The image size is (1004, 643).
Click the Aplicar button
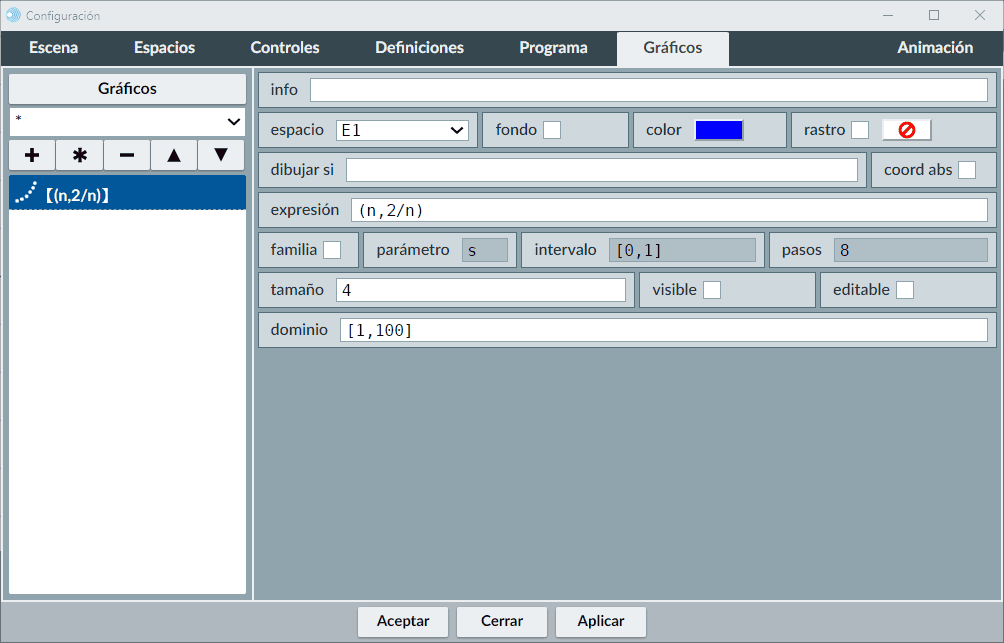click(x=600, y=621)
